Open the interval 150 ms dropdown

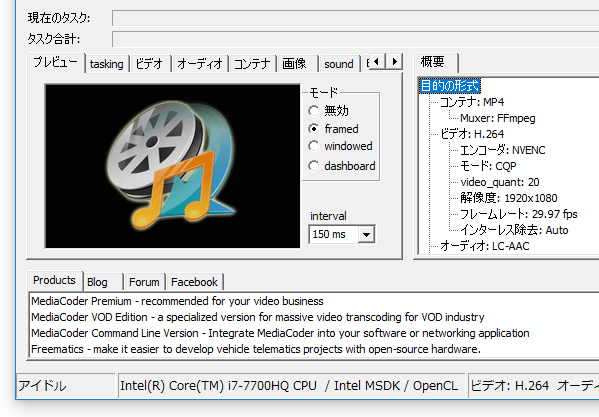366,234
